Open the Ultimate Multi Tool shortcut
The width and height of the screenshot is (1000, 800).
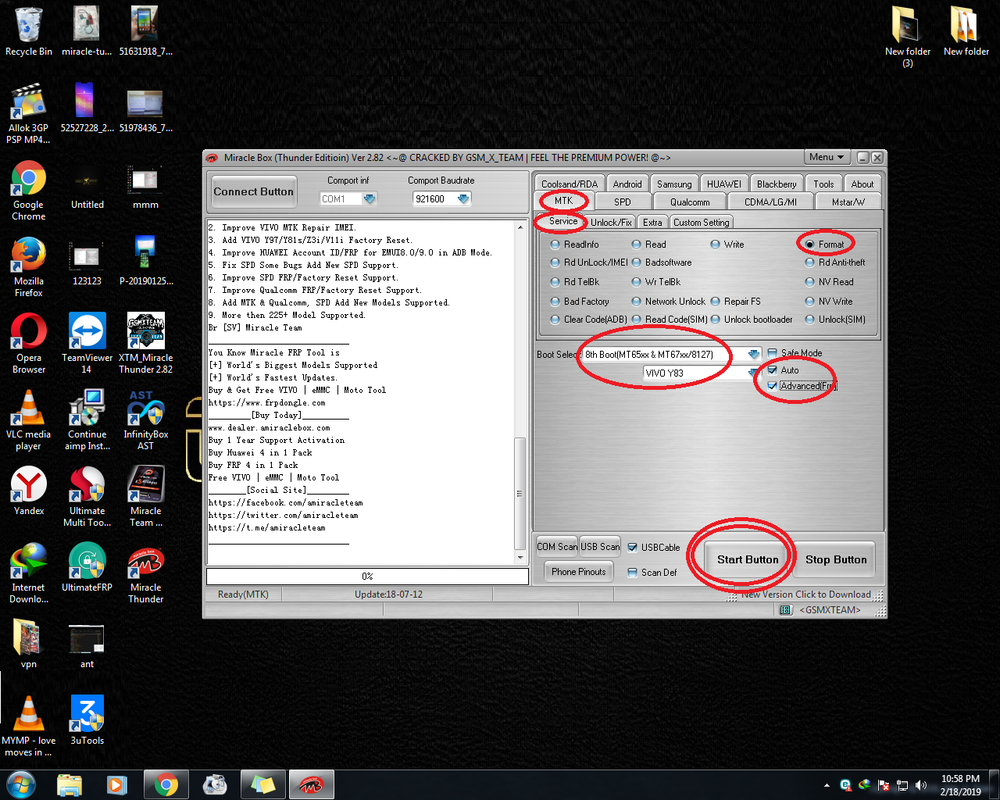87,497
